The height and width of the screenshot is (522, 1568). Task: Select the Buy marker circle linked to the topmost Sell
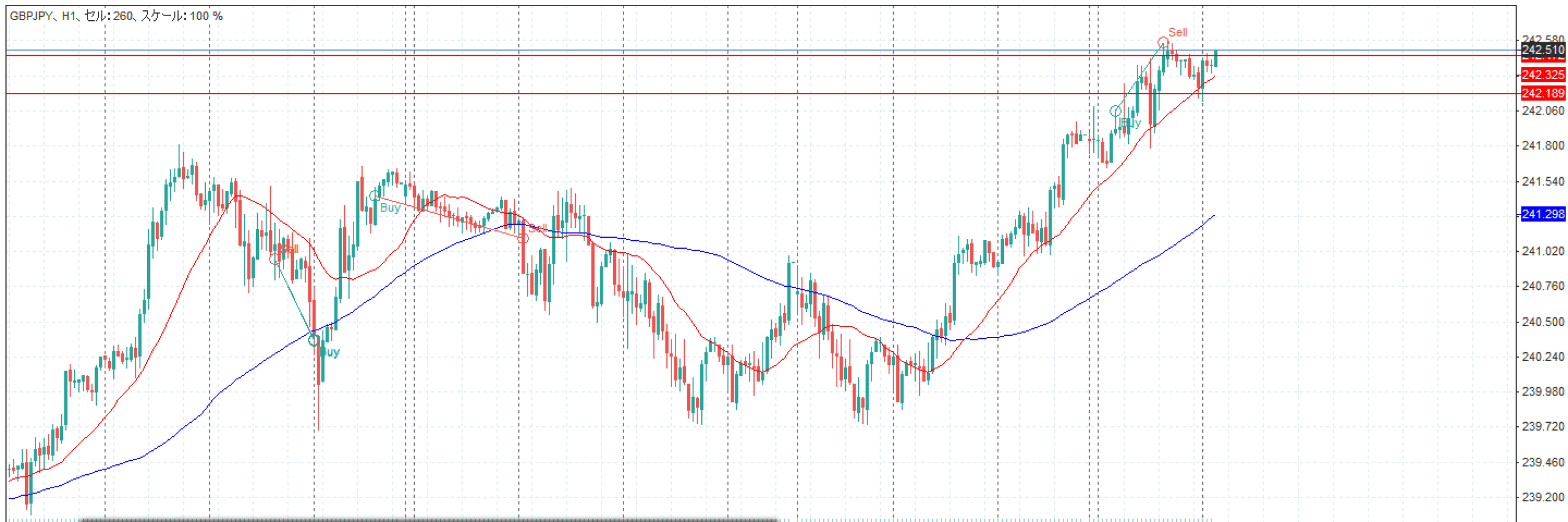[x=1115, y=111]
